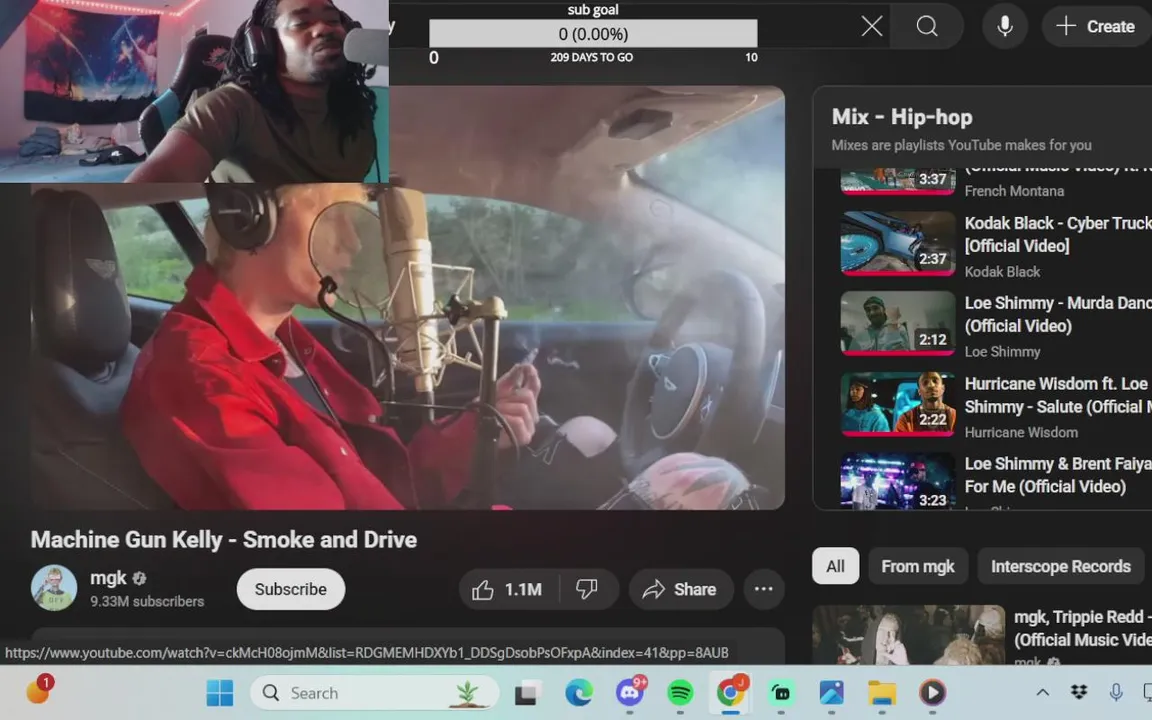Open Dropbox from the system tray
Screen dimensions: 1152x720
pos(1079,692)
